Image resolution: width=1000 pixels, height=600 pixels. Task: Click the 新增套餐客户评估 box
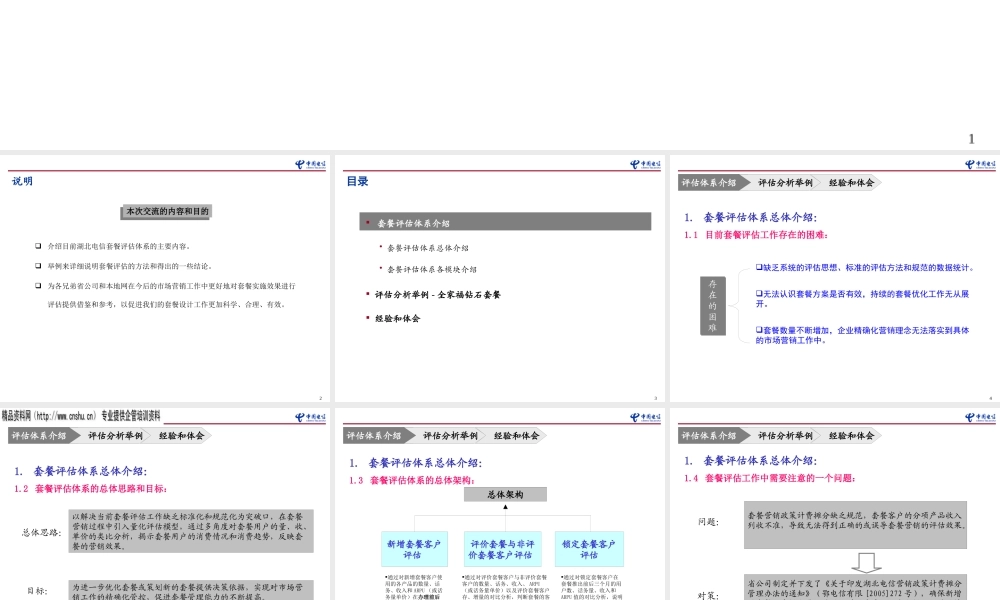coord(414,549)
